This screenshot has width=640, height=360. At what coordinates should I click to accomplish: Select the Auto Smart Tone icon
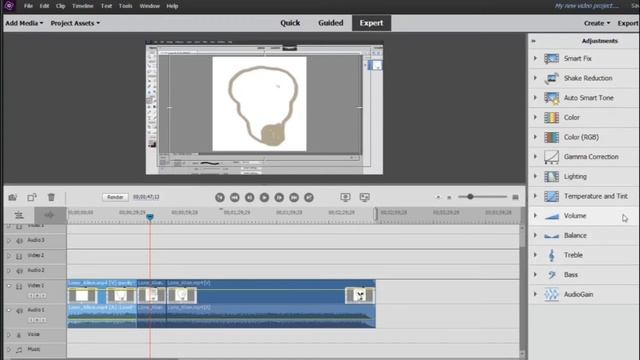click(551, 98)
